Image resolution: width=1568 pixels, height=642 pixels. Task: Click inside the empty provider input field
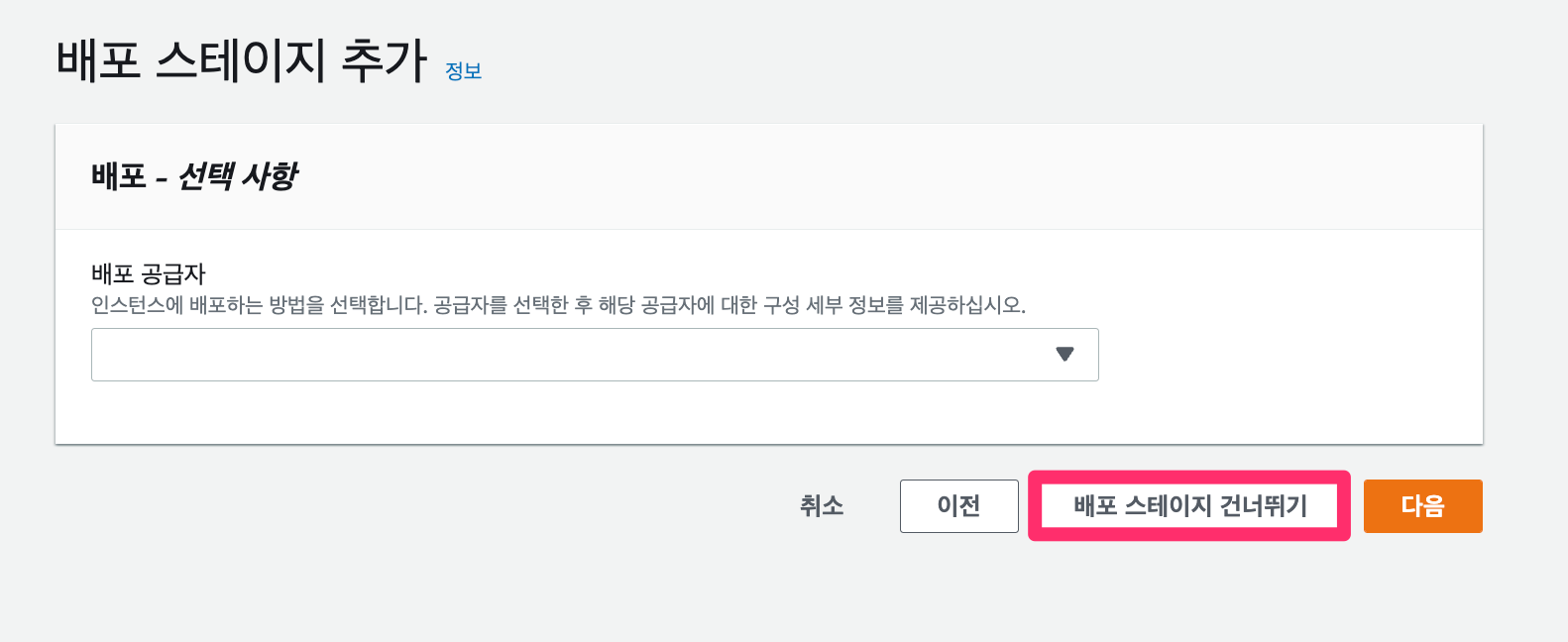click(x=496, y=354)
